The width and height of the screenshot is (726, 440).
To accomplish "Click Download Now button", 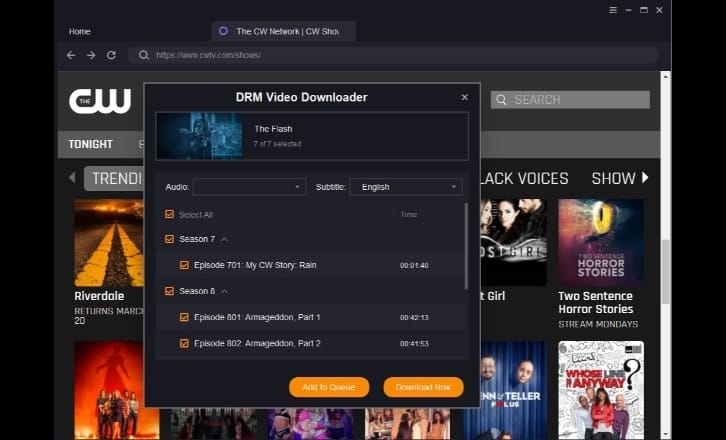I will pos(423,387).
